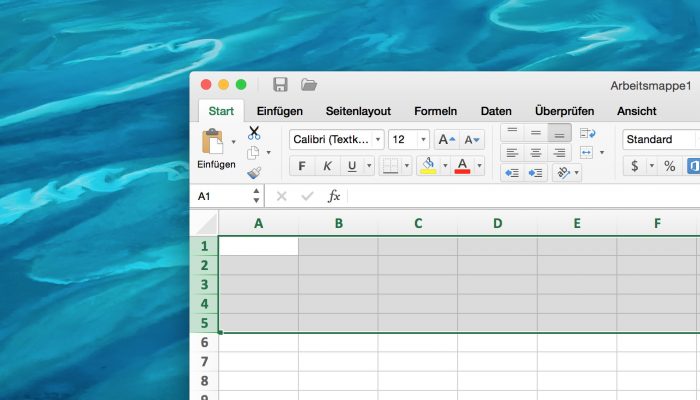700x400 pixels.
Task: Align text left
Action: [512, 153]
